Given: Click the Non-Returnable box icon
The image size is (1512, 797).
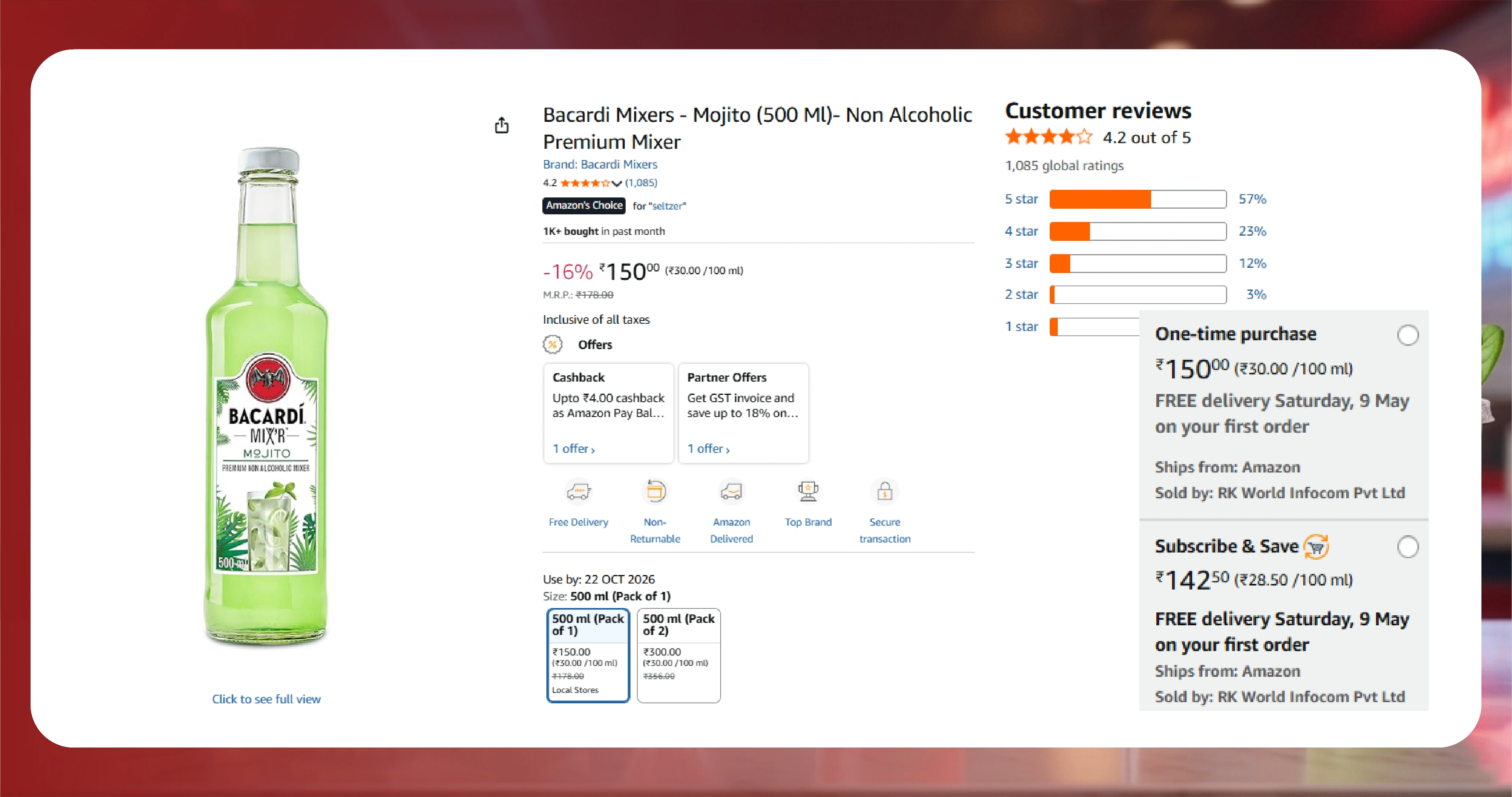Looking at the screenshot, I should pos(655,491).
